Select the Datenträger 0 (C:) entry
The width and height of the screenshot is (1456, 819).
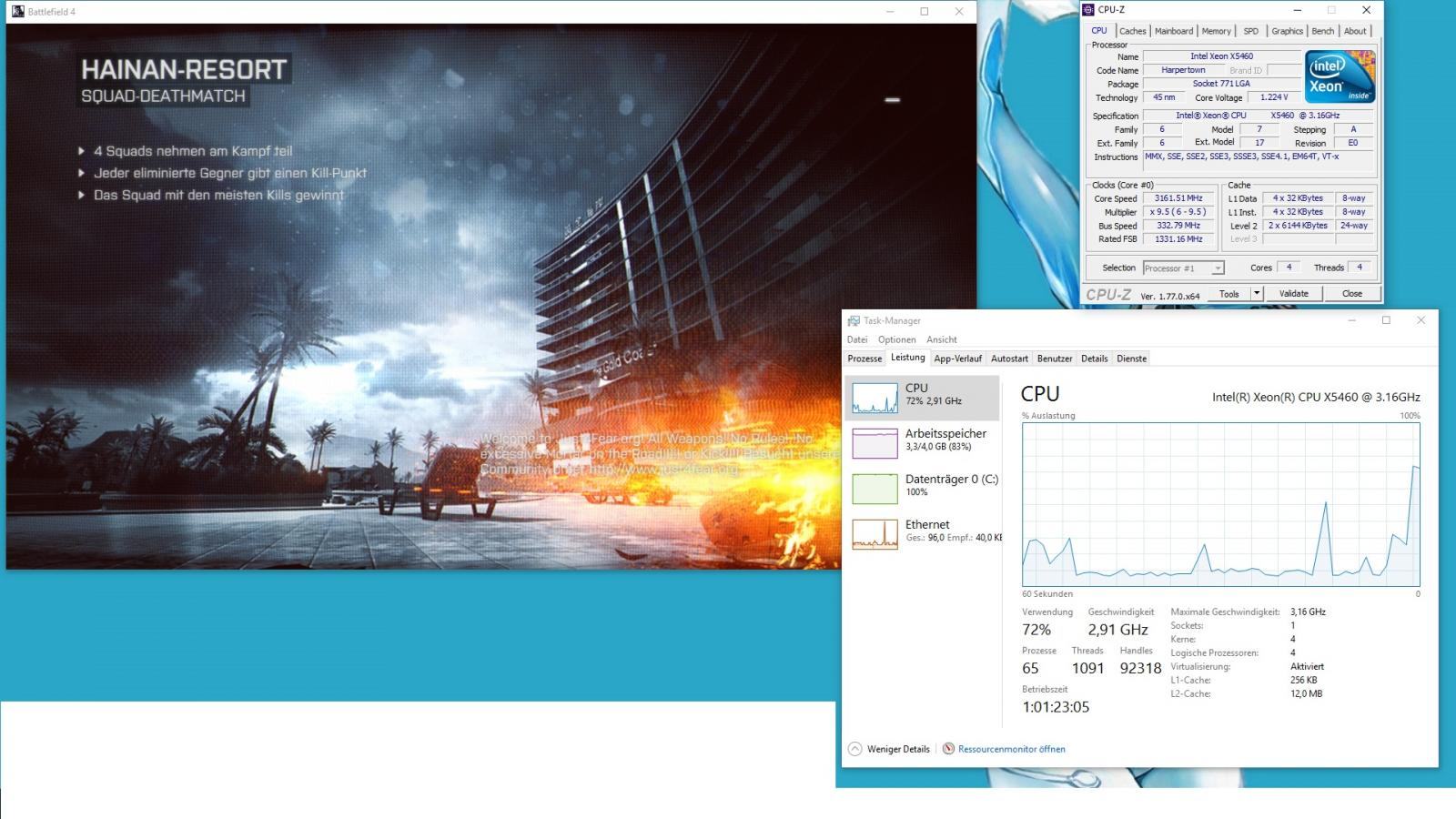pyautogui.click(x=922, y=489)
